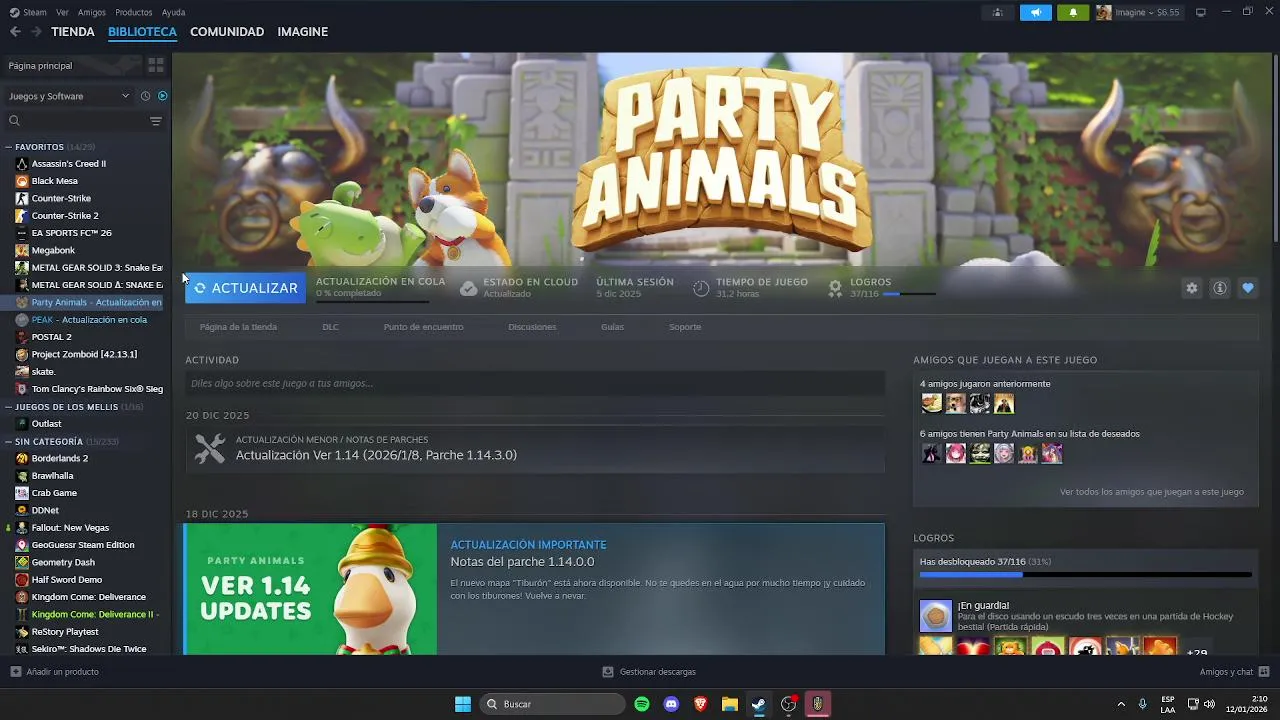The image size is (1280, 720).
Task: Open the green notifications bell
Action: point(1073,12)
